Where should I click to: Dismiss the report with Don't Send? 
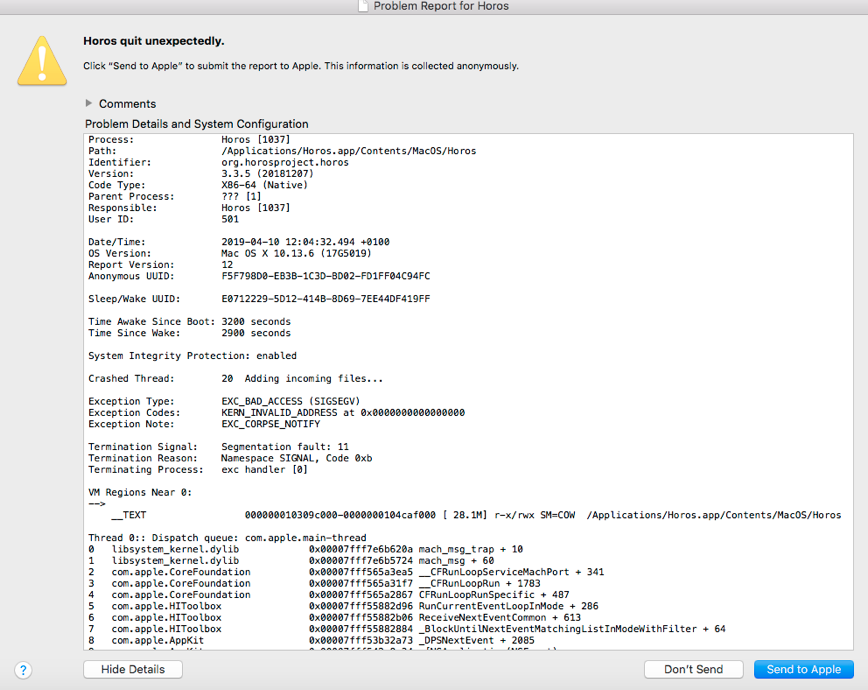[693, 669]
